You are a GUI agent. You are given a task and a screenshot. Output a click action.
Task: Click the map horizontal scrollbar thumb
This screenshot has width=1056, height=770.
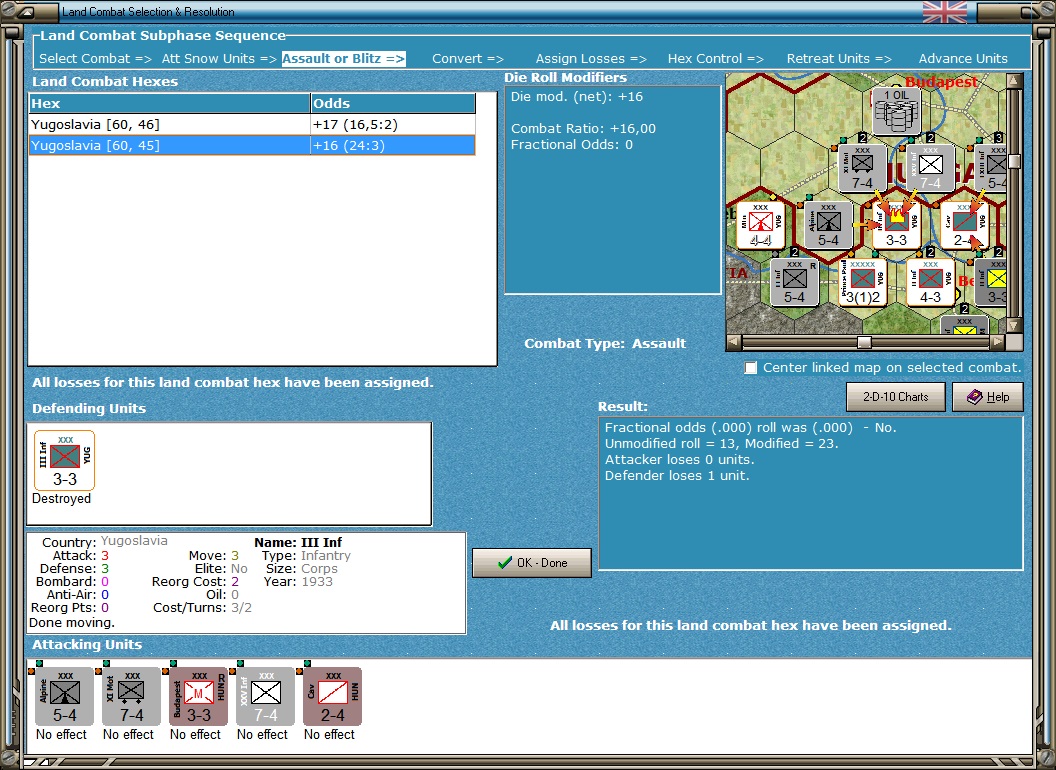864,342
